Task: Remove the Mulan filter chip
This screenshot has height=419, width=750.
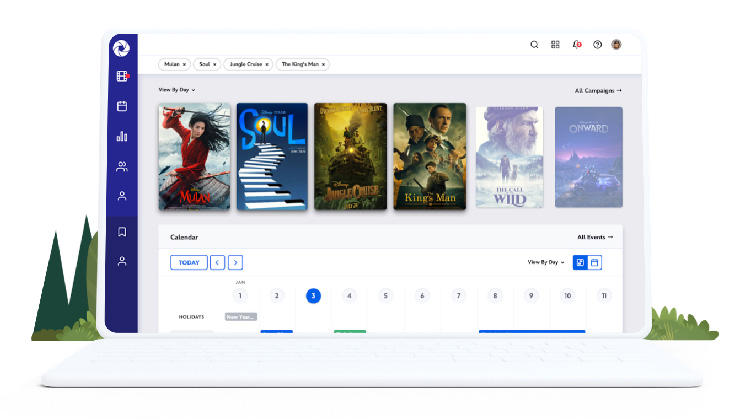Action: click(185, 64)
